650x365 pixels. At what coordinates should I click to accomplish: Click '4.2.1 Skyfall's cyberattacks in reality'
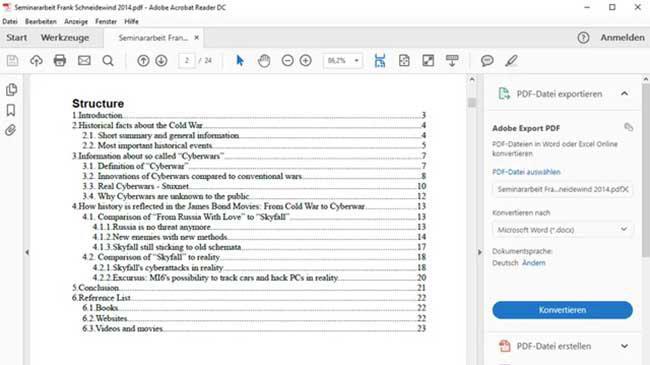[259, 268]
